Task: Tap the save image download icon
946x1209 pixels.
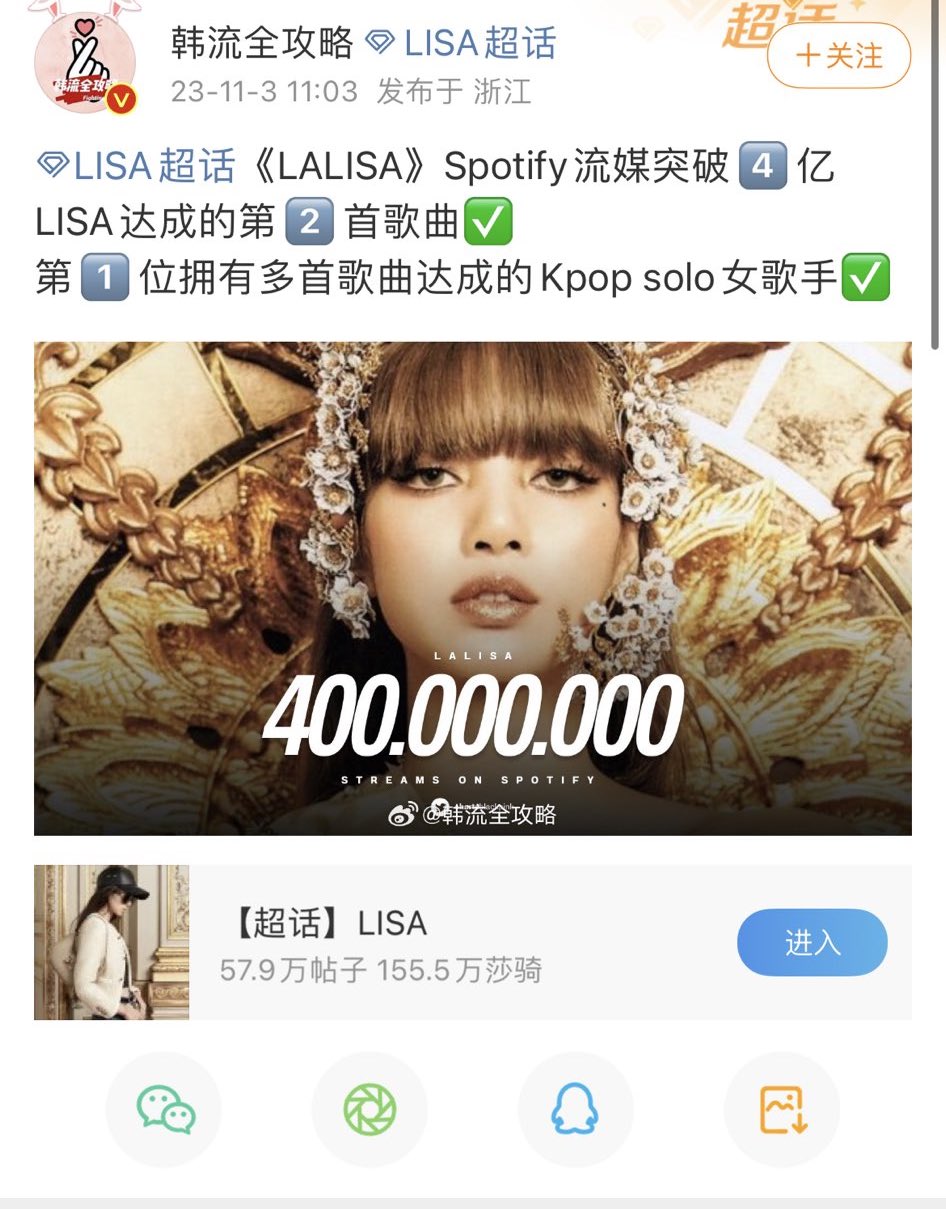Action: pyautogui.click(x=782, y=1110)
